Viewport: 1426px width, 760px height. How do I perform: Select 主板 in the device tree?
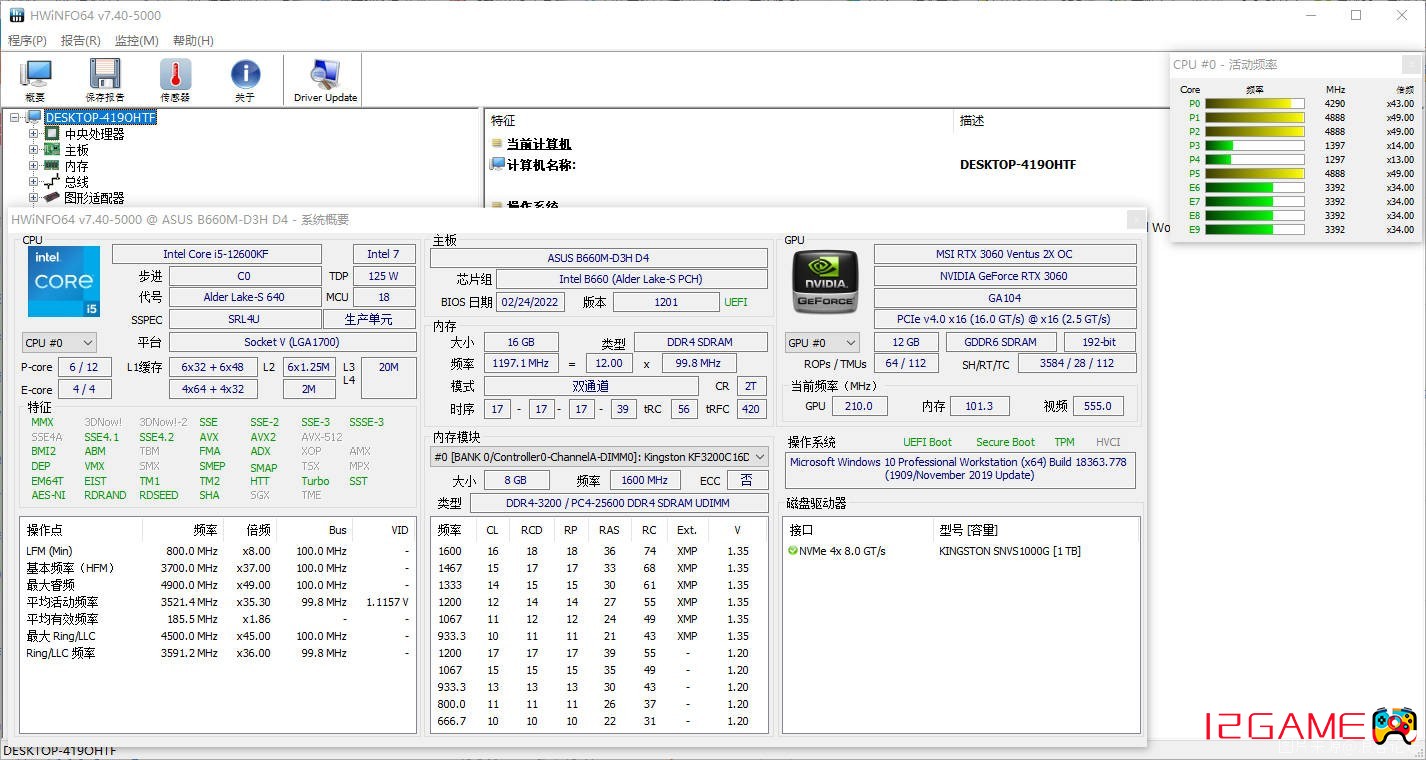pos(77,150)
